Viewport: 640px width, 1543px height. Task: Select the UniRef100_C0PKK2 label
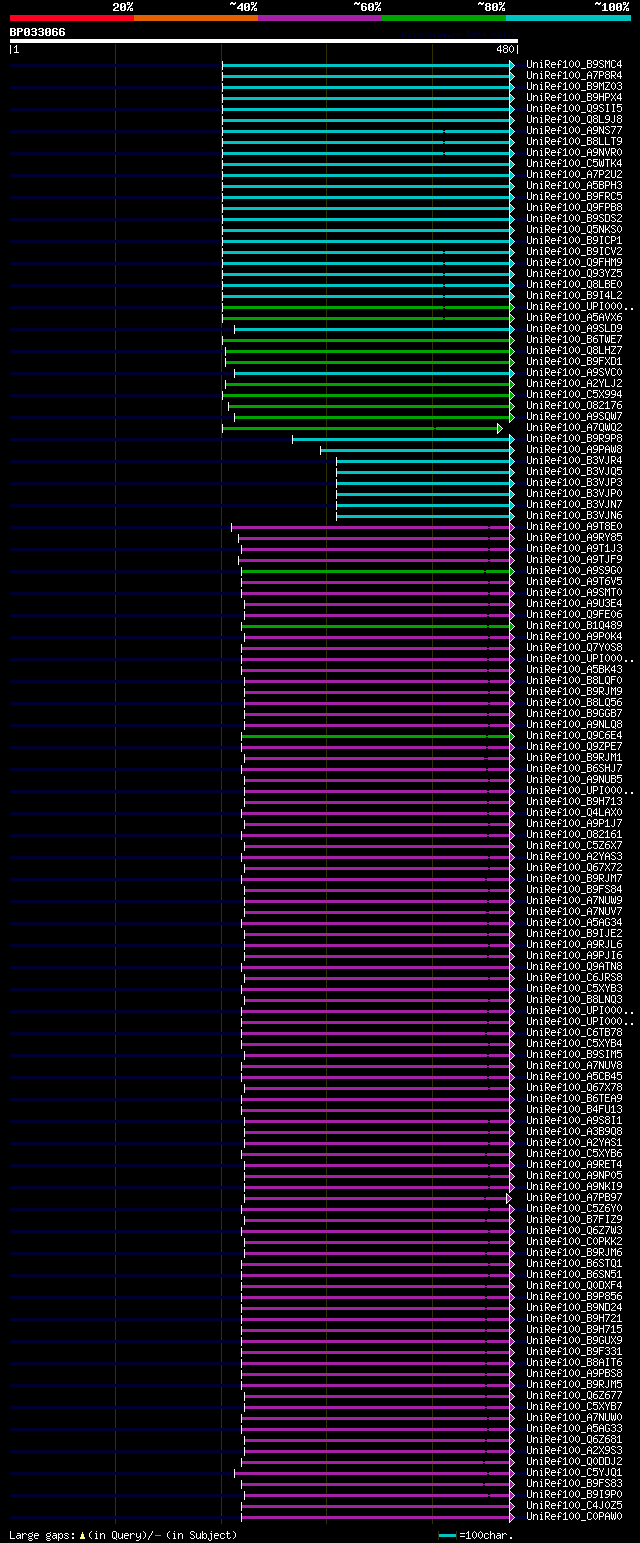pos(574,1242)
